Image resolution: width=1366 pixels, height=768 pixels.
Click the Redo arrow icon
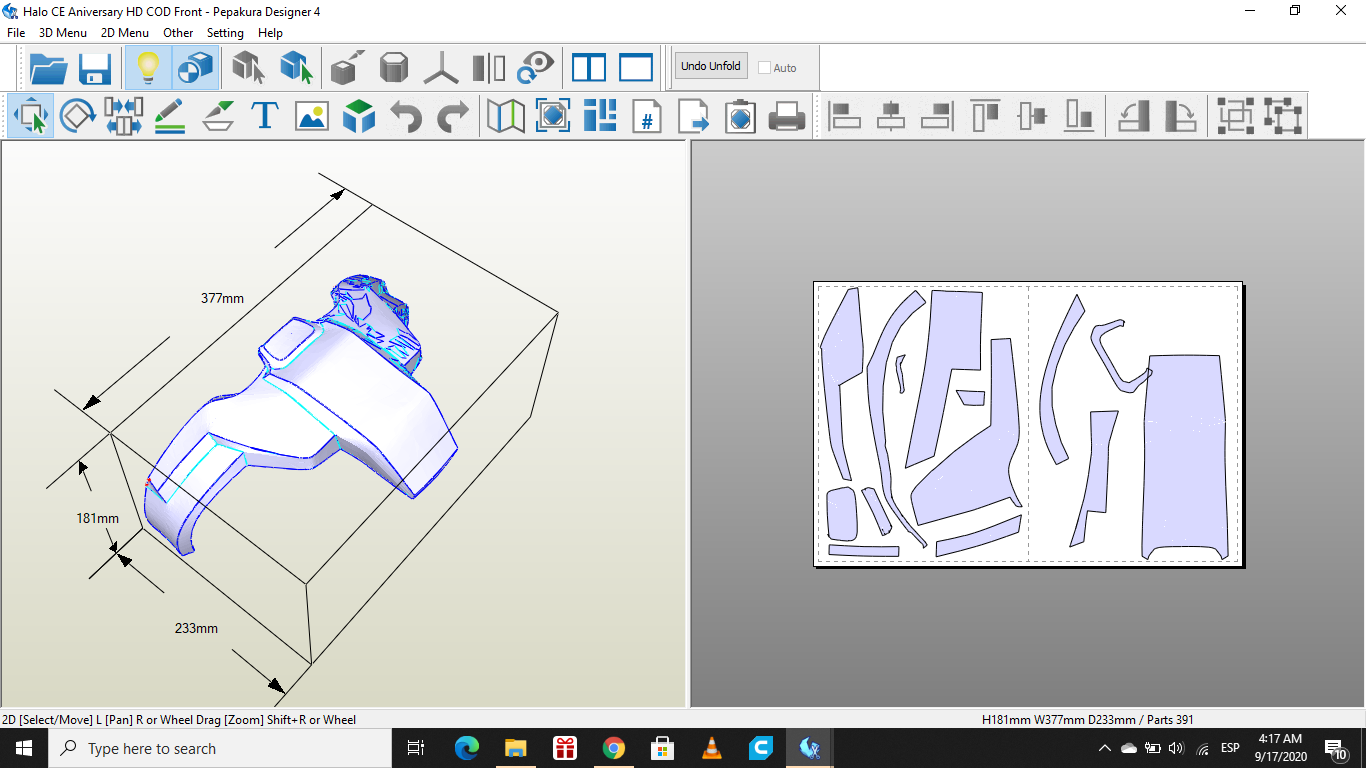click(x=452, y=116)
